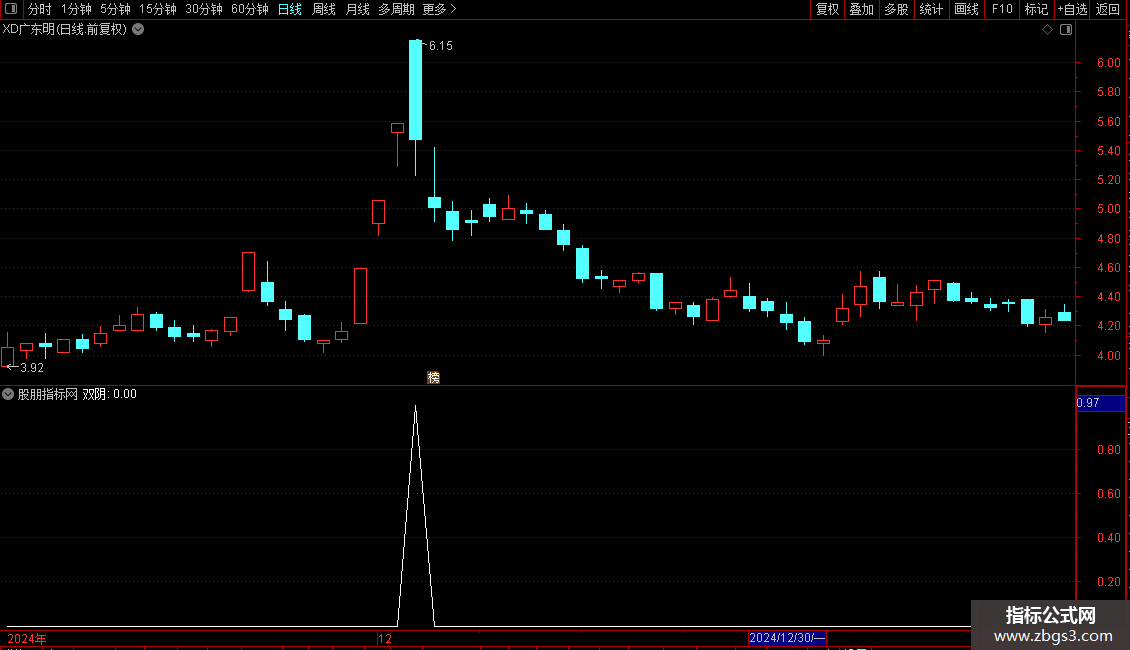Expand the 股朋指标网 indicator dropdown
This screenshot has width=1130, height=650.
tap(8, 394)
